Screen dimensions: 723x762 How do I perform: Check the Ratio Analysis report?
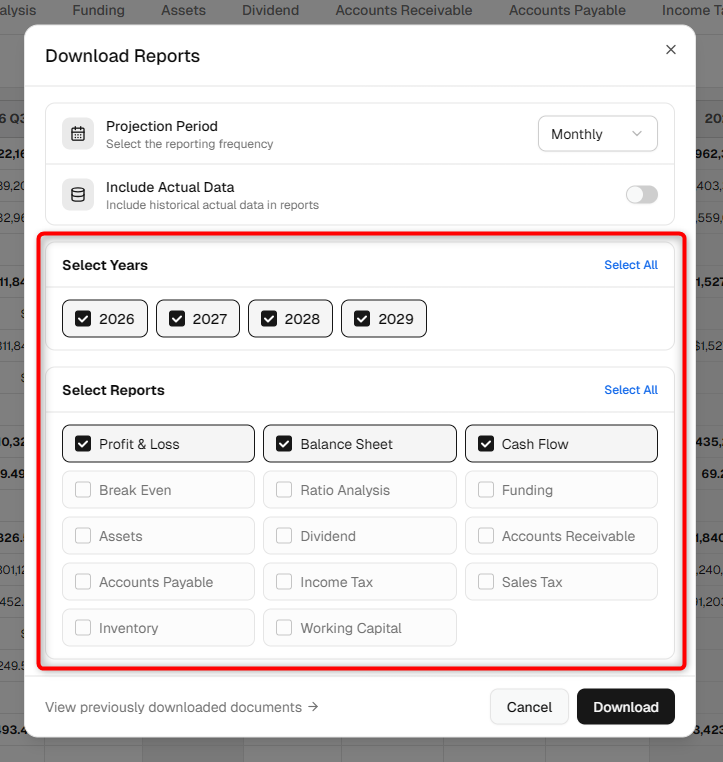(x=360, y=490)
